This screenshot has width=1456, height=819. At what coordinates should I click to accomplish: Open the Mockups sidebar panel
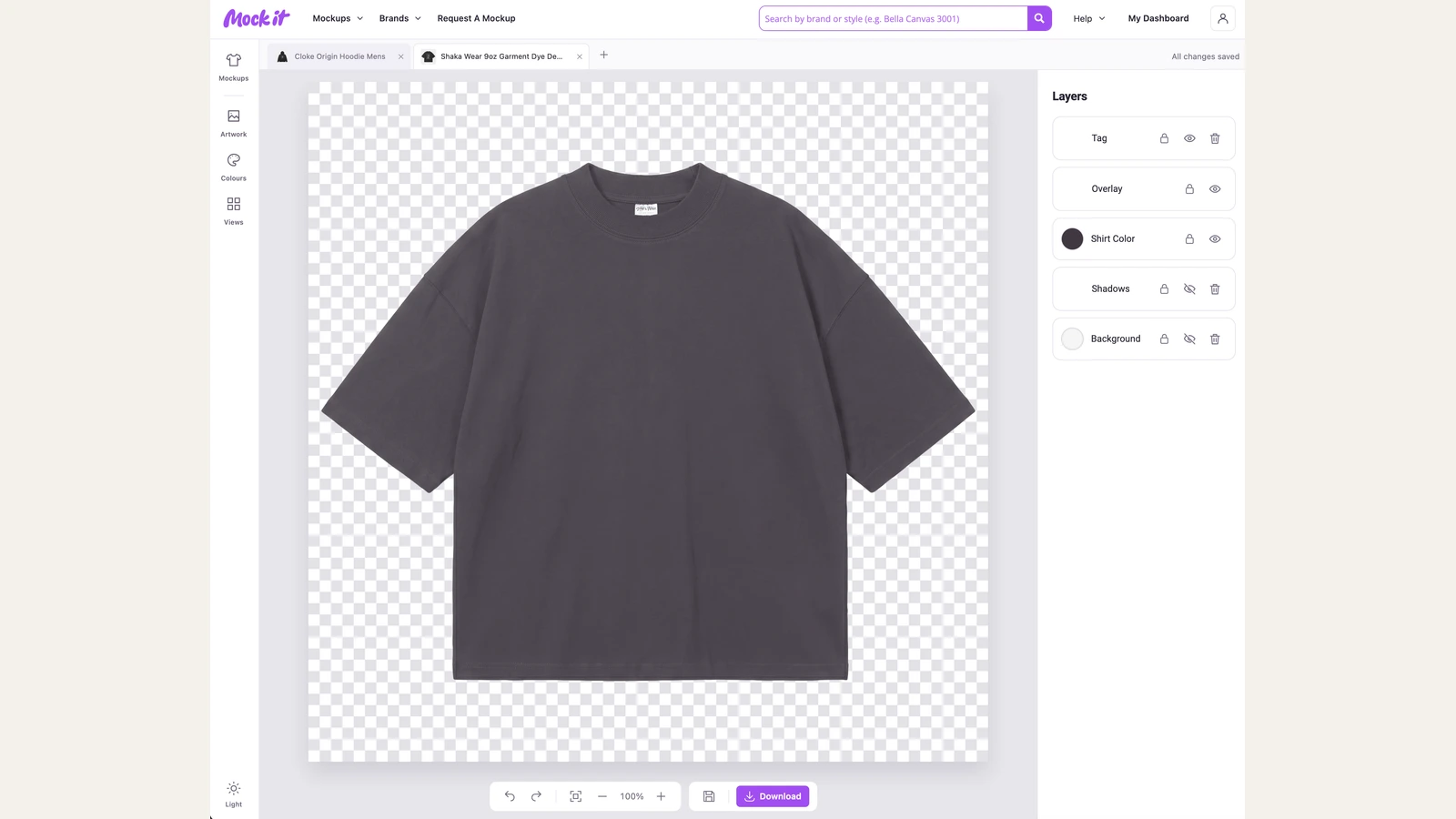234,67
